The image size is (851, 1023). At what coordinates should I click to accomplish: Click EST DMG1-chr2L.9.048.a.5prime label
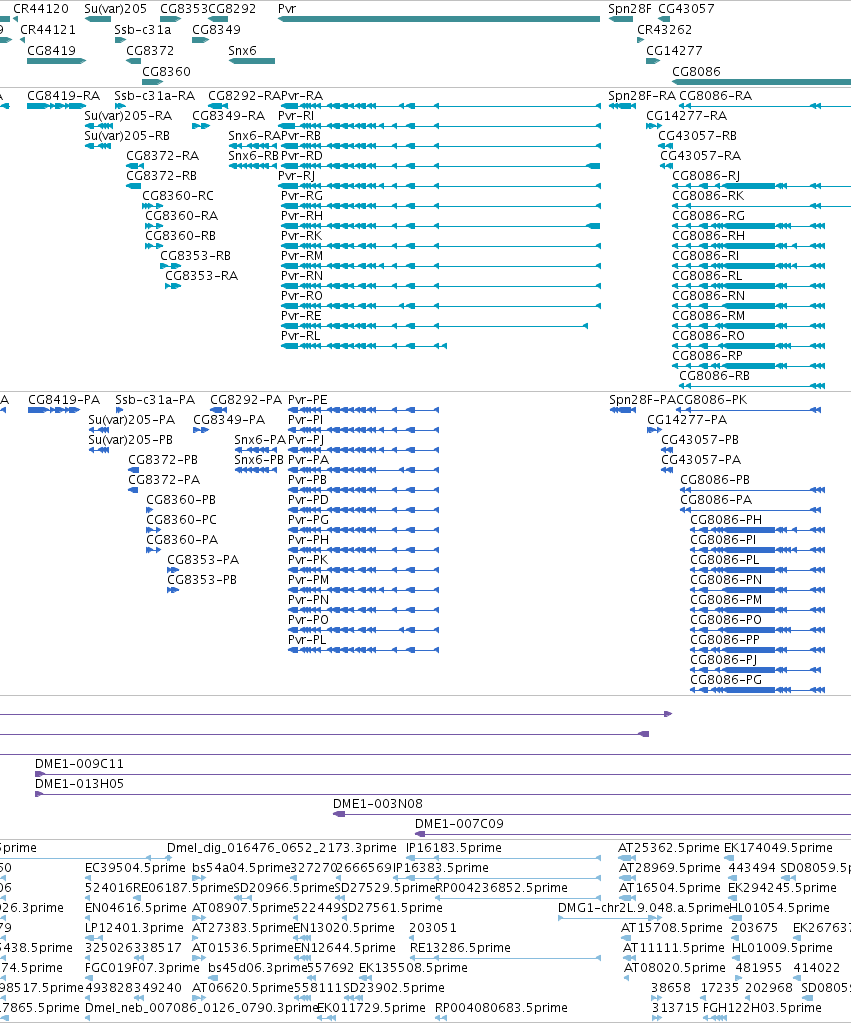point(643,908)
